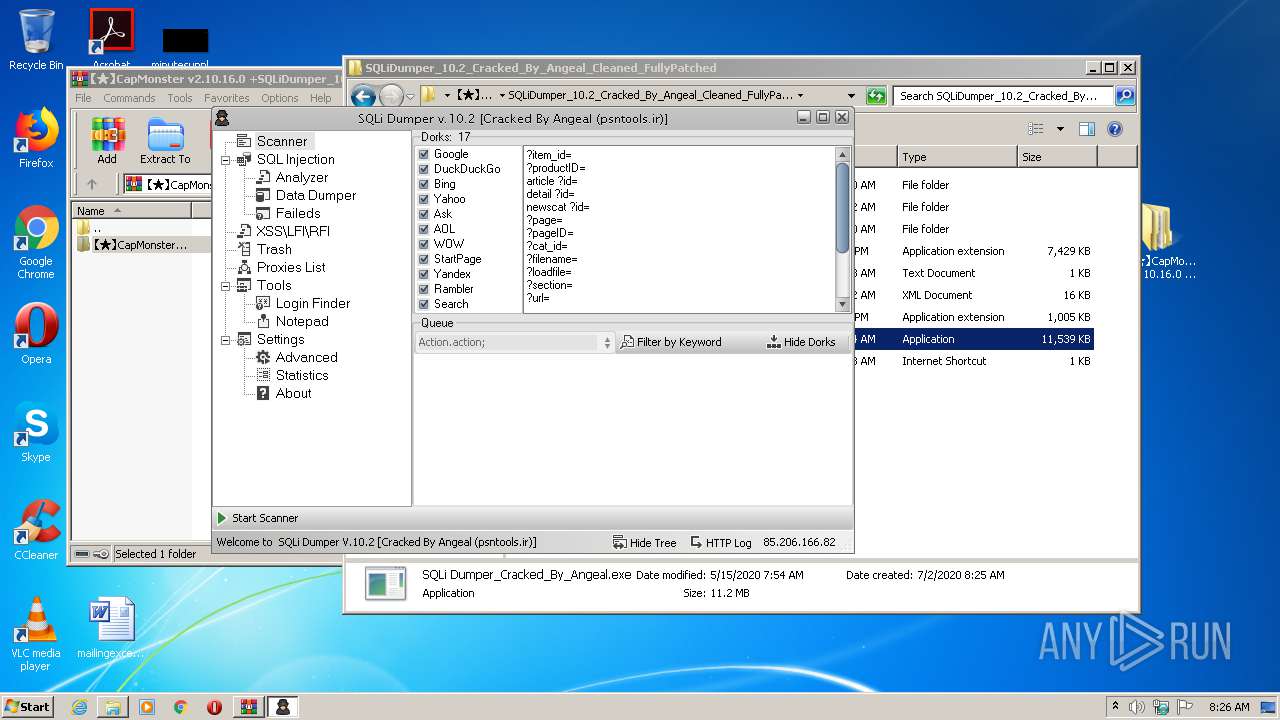Open Analyzer icon in tree
The image size is (1280, 720).
point(263,177)
